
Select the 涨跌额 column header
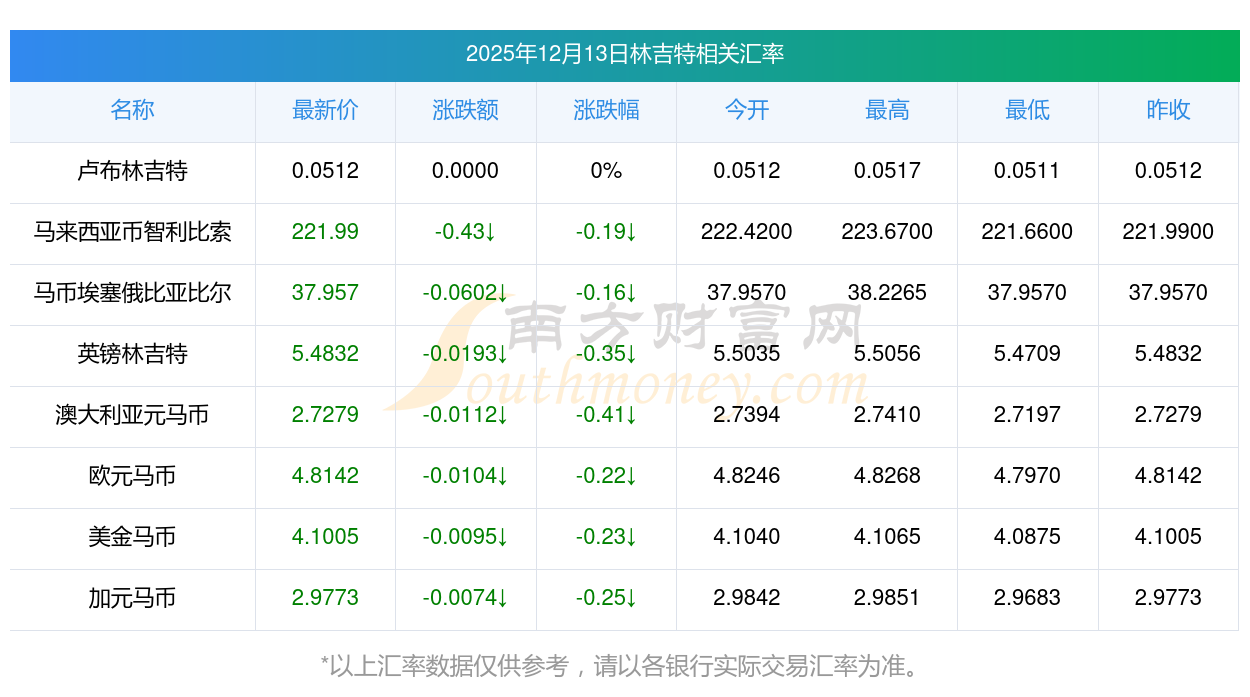(x=465, y=111)
